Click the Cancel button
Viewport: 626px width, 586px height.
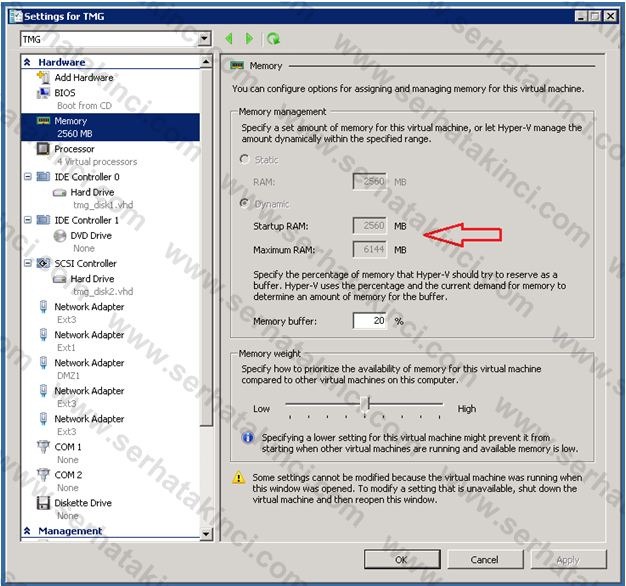click(485, 560)
